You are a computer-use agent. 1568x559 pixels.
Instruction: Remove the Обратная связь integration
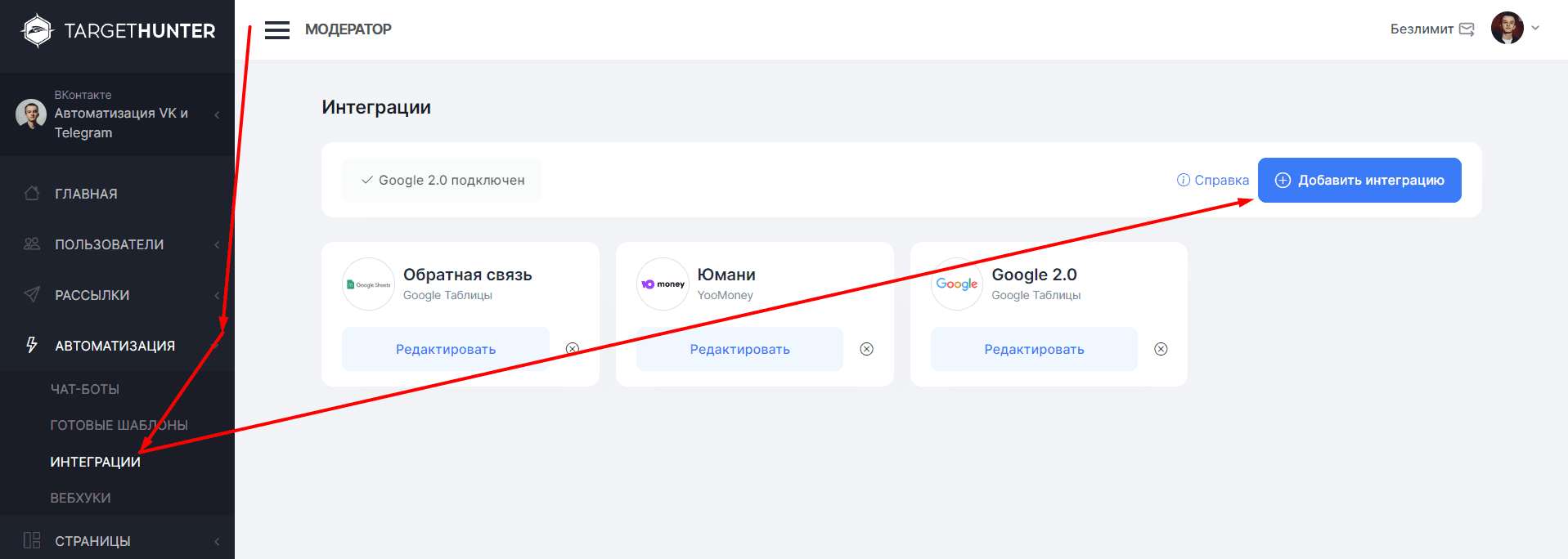coord(573,349)
